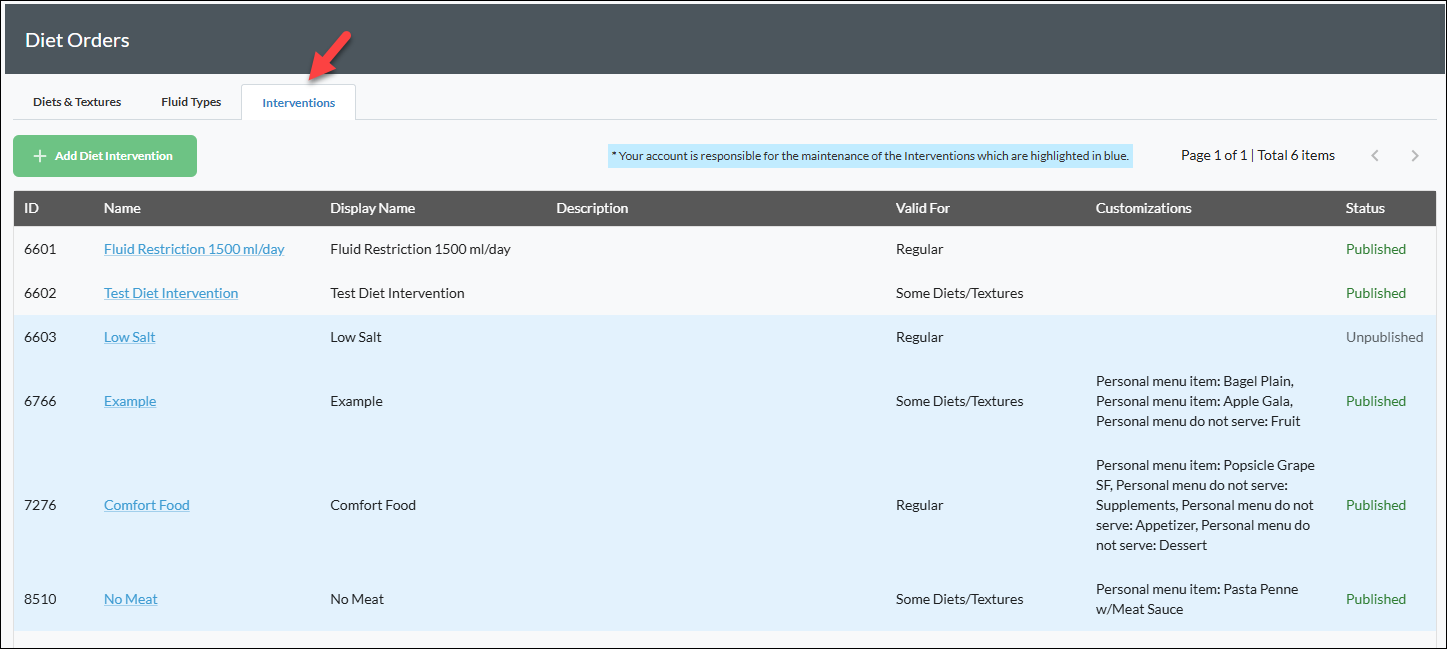Screen dimensions: 1447x649
Task: Click the Unpublished status of Low Salt
Action: (x=1384, y=337)
